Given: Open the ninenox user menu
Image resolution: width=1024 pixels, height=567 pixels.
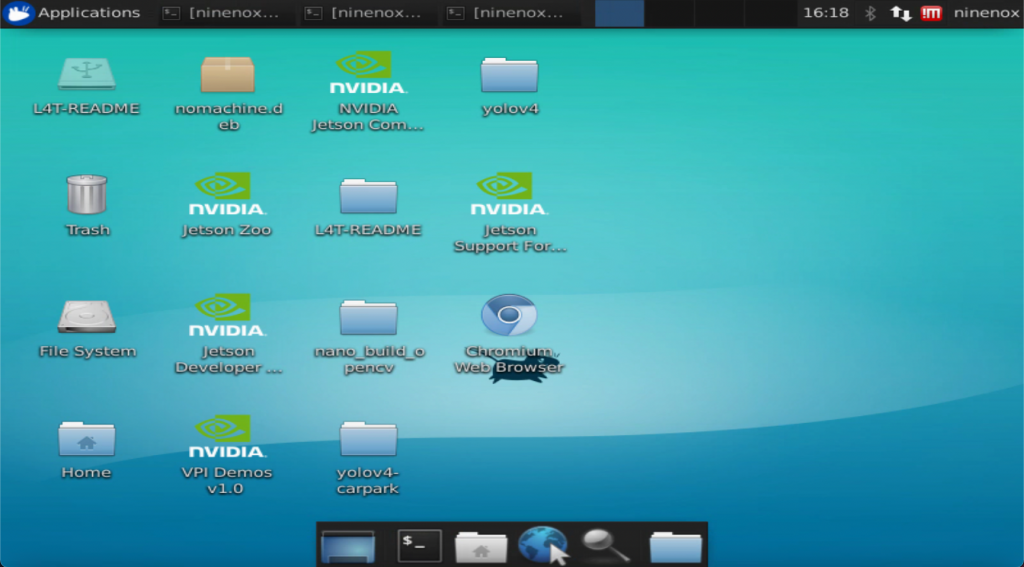Looking at the screenshot, I should 986,13.
